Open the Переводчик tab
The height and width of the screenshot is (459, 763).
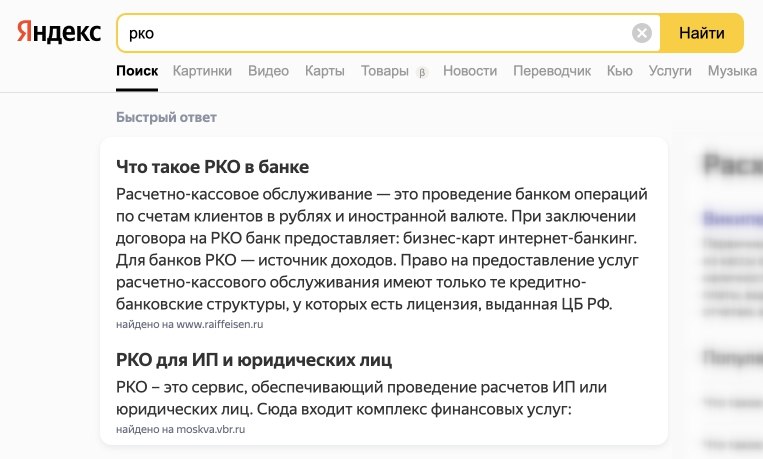[552, 71]
